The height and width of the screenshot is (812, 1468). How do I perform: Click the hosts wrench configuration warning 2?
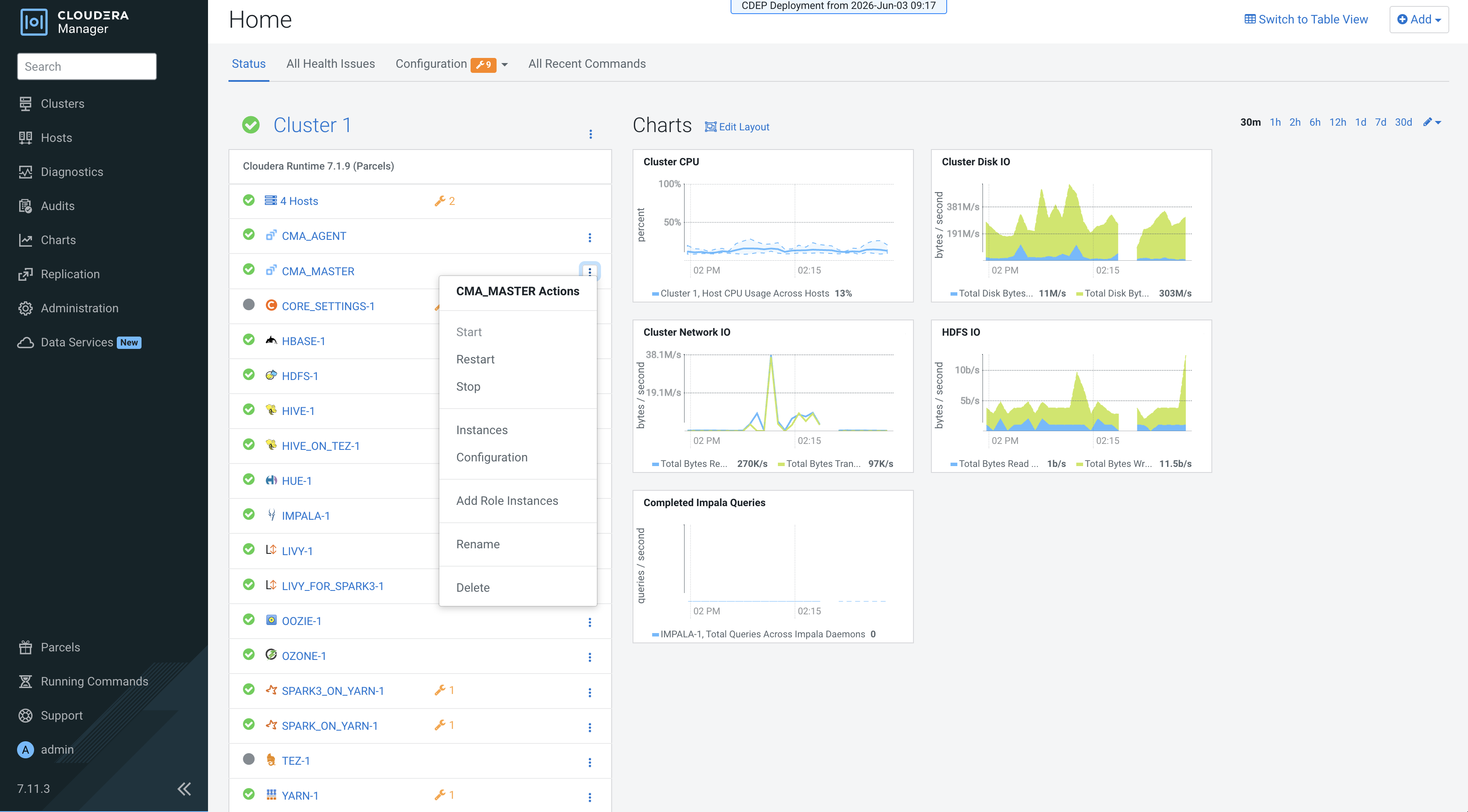pos(445,201)
